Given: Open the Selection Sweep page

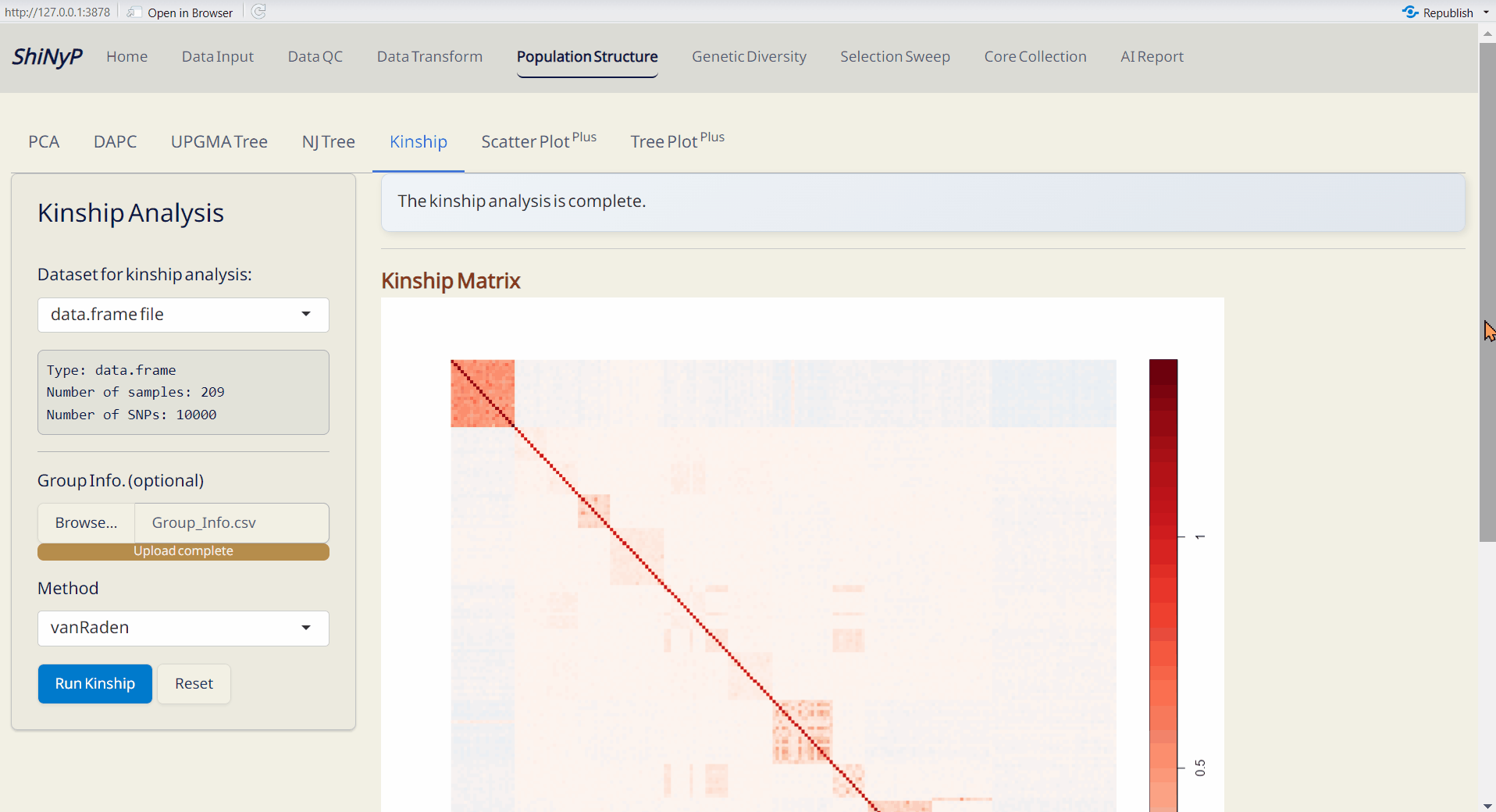Looking at the screenshot, I should pyautogui.click(x=895, y=57).
